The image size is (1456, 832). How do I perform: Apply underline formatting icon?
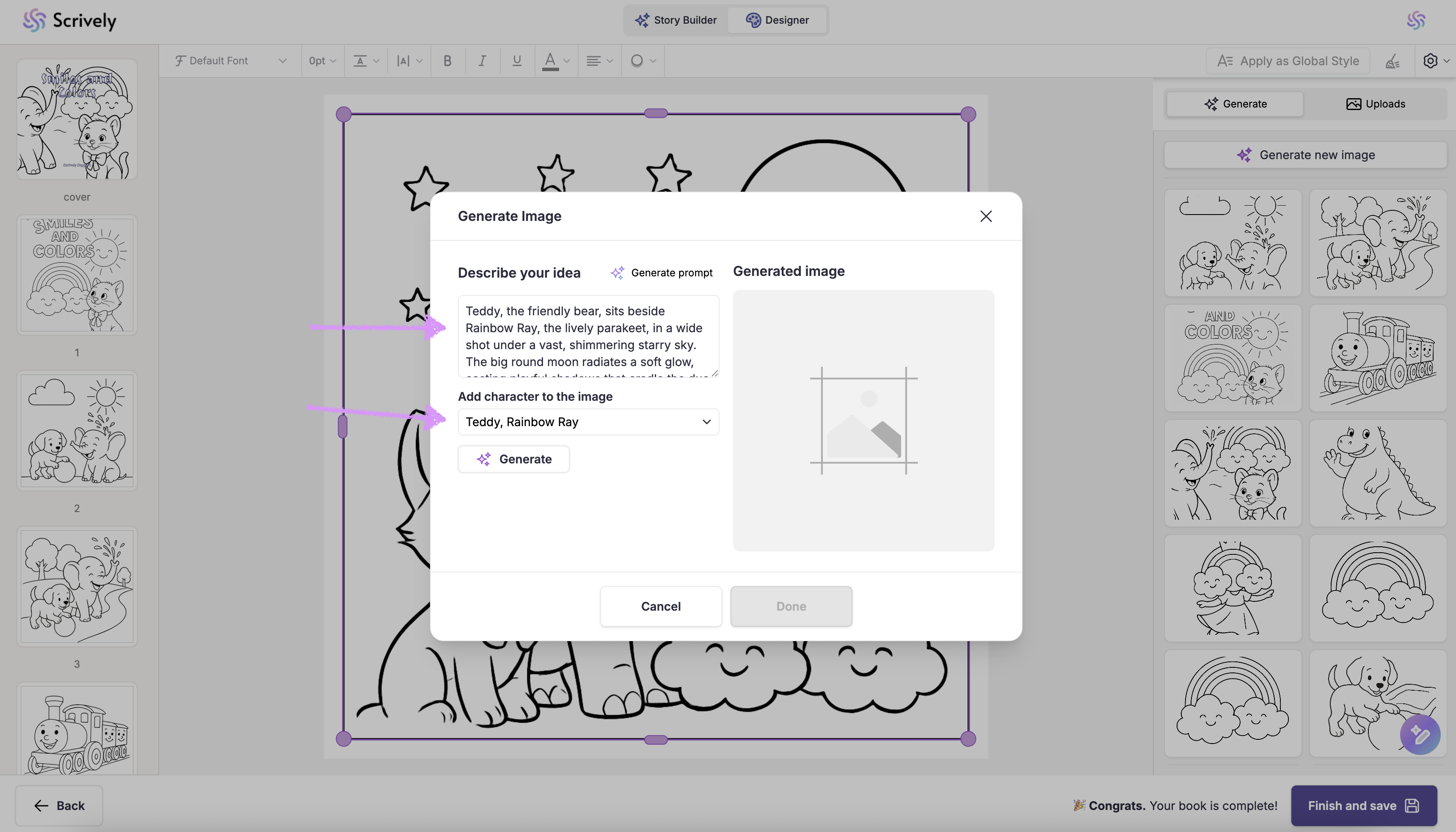[516, 61]
